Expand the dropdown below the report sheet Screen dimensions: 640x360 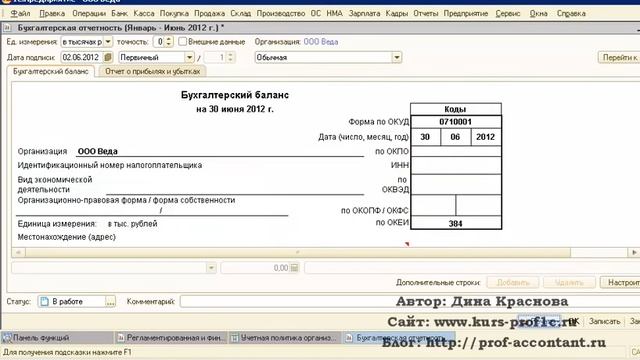coord(211,268)
